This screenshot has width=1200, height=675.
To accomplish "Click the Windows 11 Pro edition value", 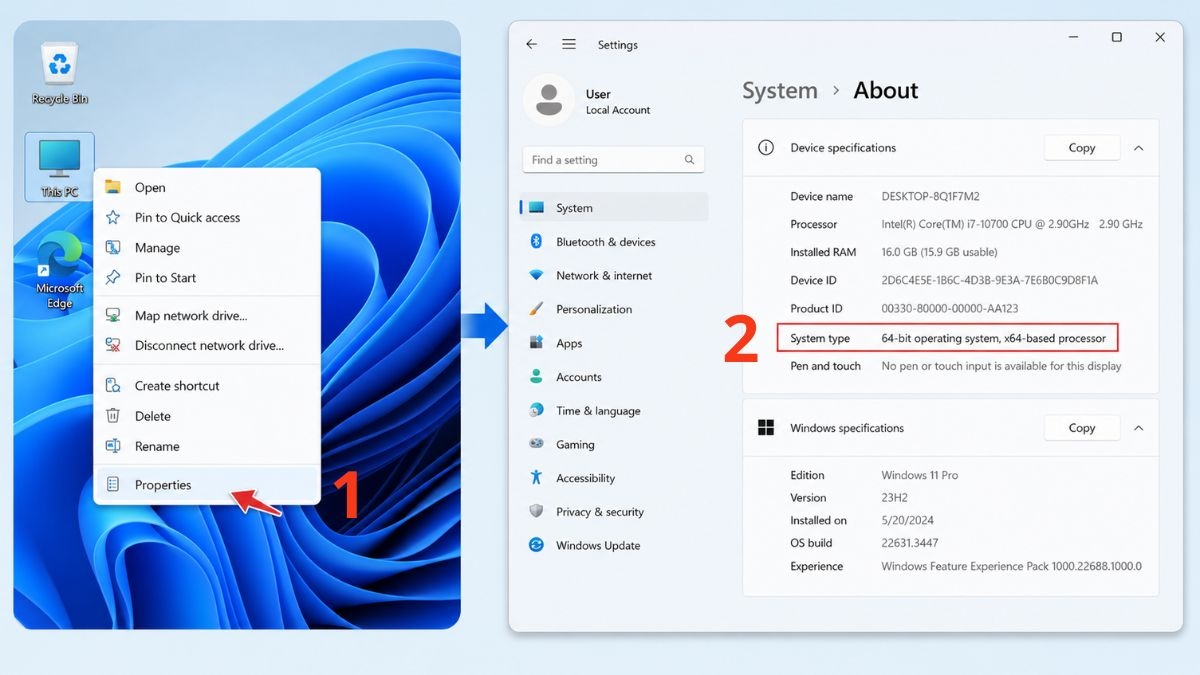I will click(x=920, y=475).
